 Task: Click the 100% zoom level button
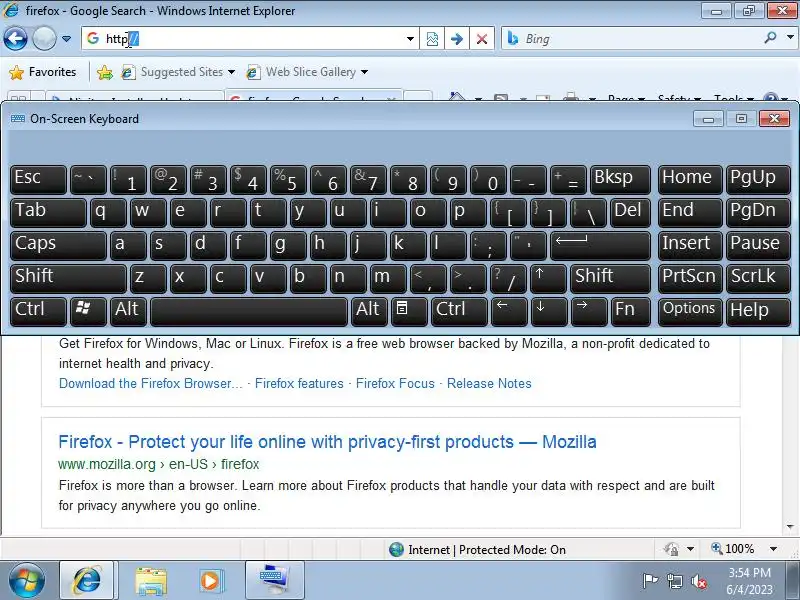733,549
